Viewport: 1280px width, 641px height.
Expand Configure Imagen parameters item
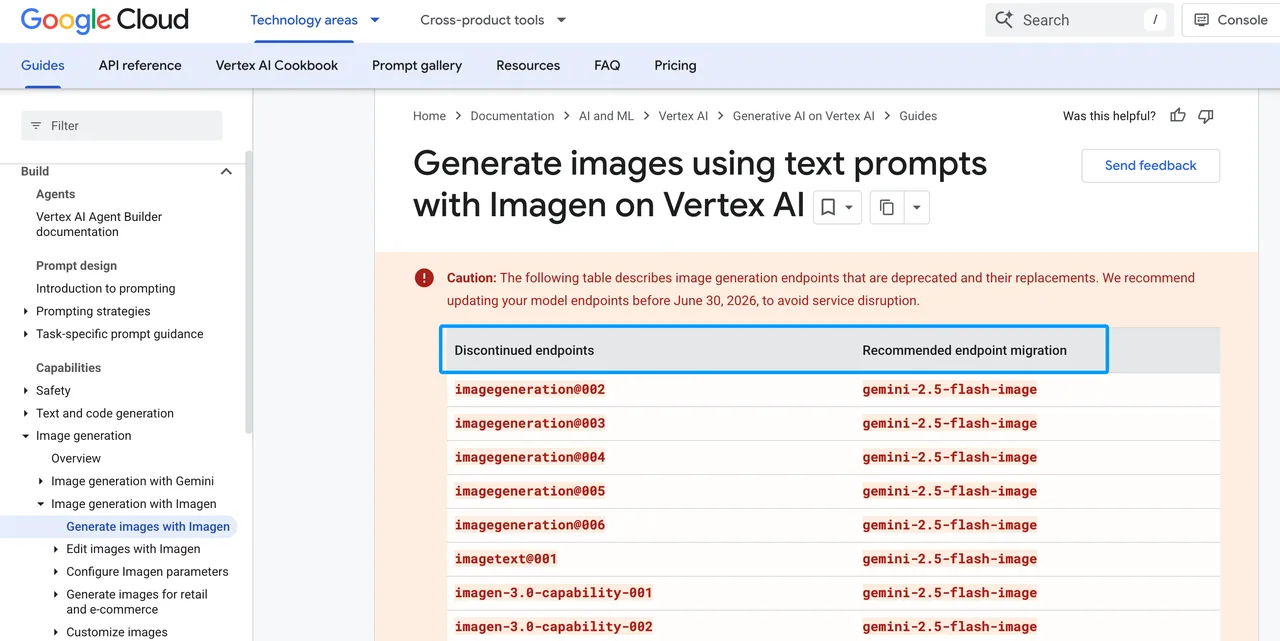(56, 572)
